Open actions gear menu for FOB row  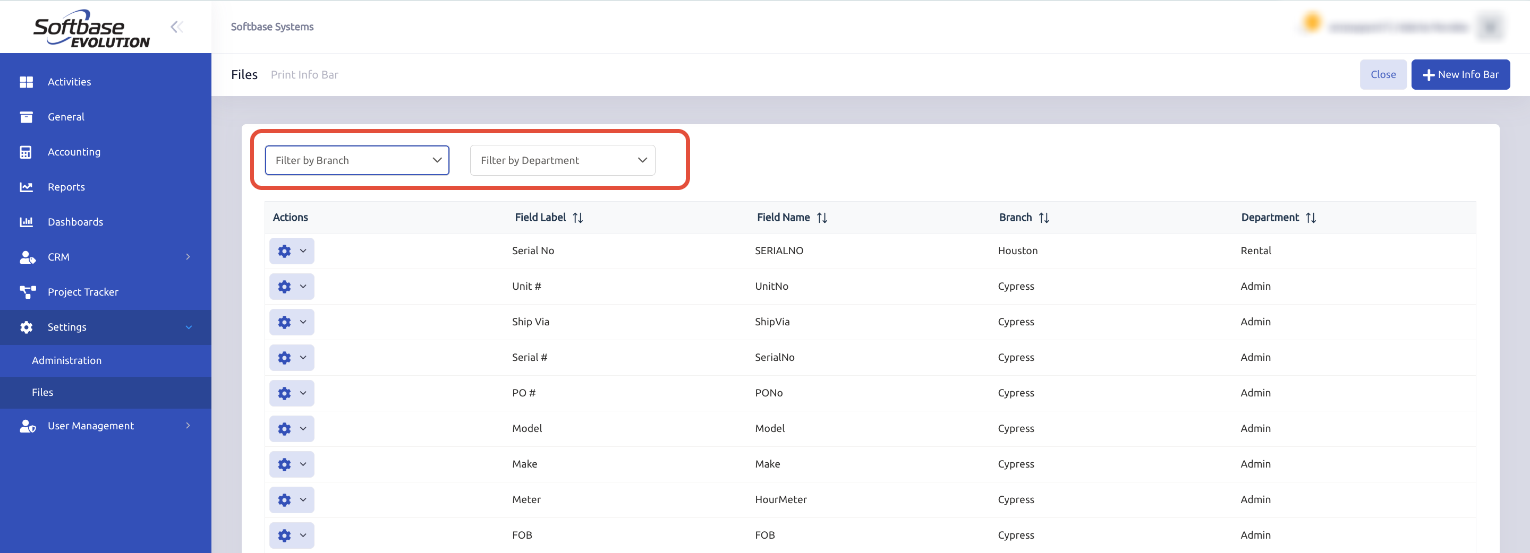click(x=292, y=535)
